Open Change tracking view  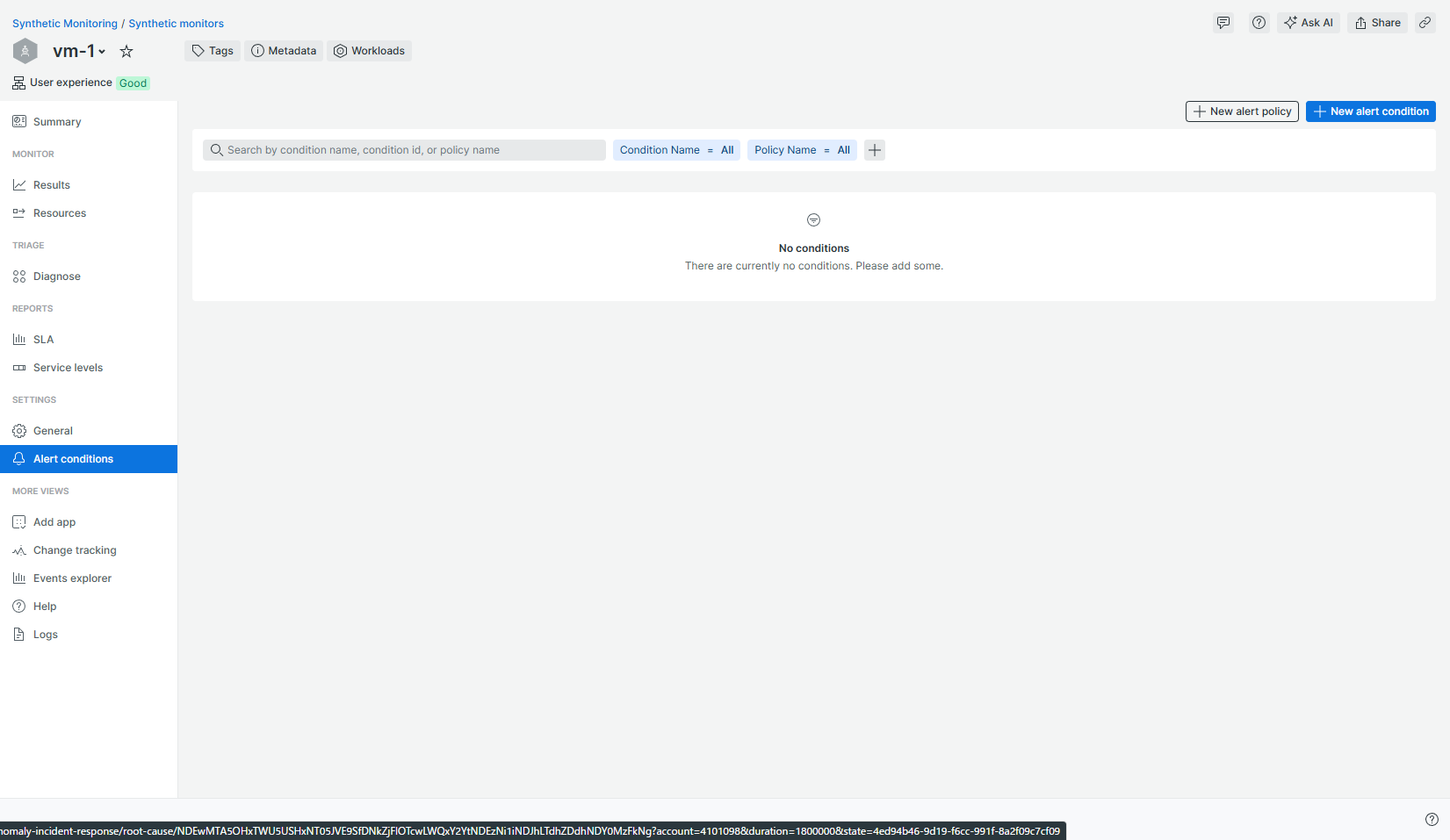tap(89, 550)
